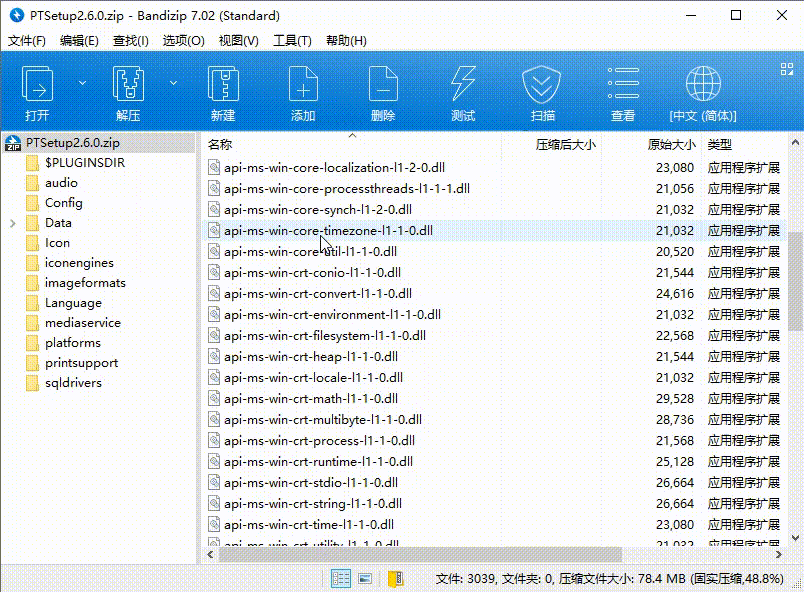Select the sqldrivers folder
The width and height of the screenshot is (804, 592).
click(x=73, y=382)
